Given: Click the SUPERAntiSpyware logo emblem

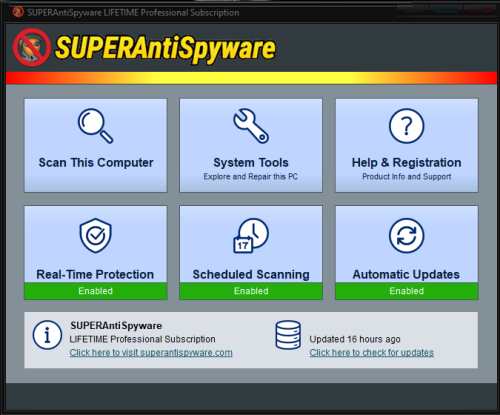Looking at the screenshot, I should 32,47.
